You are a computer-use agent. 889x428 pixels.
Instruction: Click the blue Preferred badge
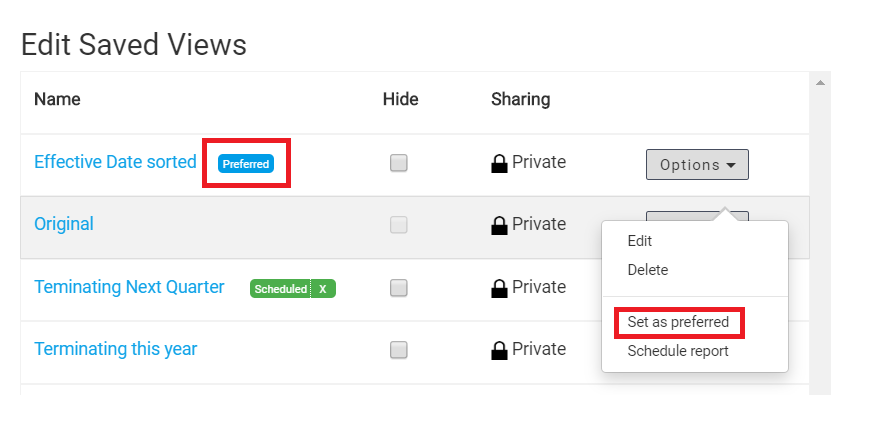pyautogui.click(x=245, y=164)
